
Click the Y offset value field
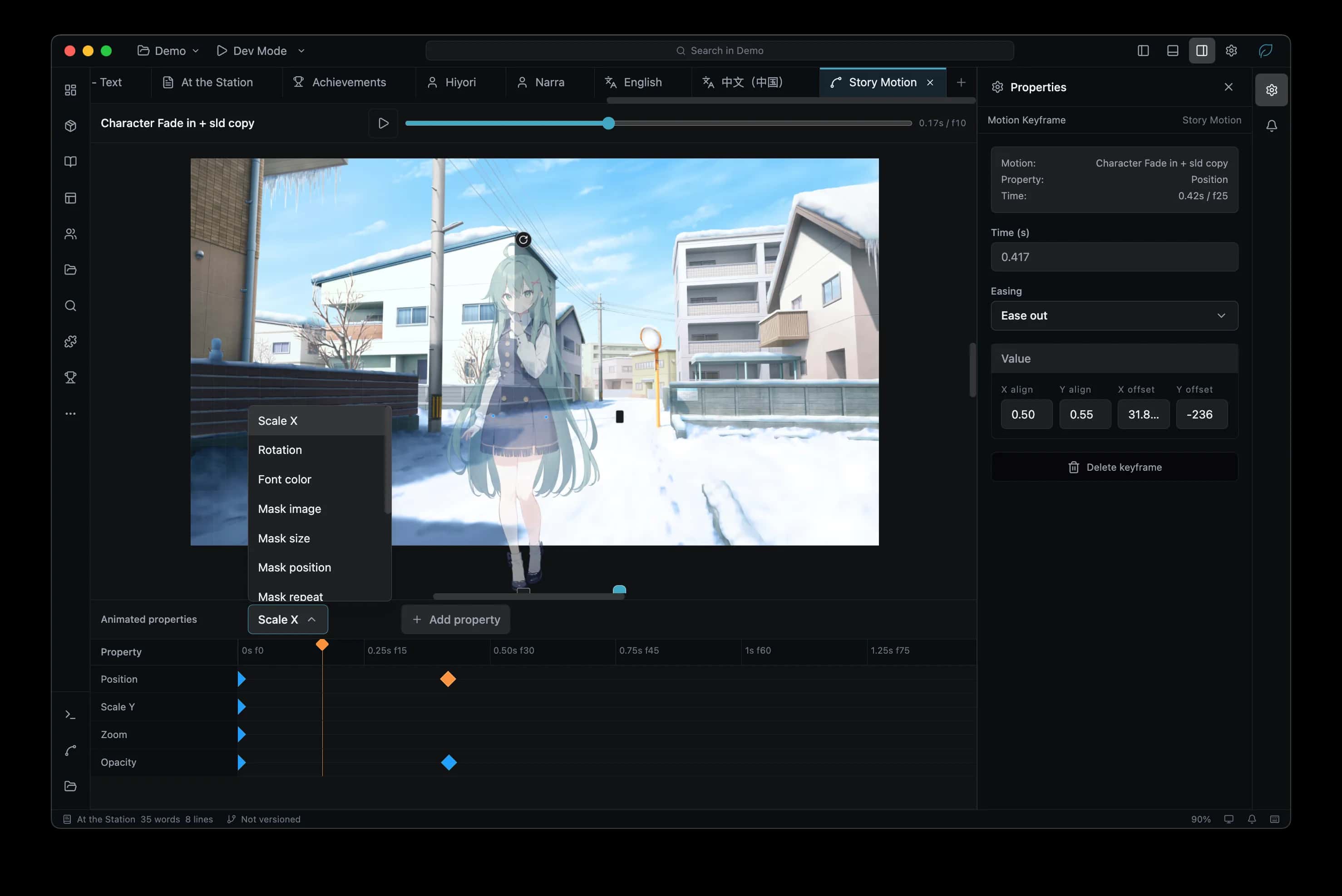tap(1201, 414)
